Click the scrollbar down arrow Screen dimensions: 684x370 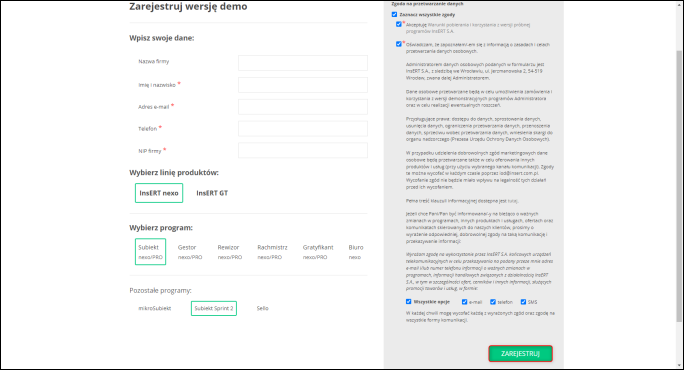679,366
